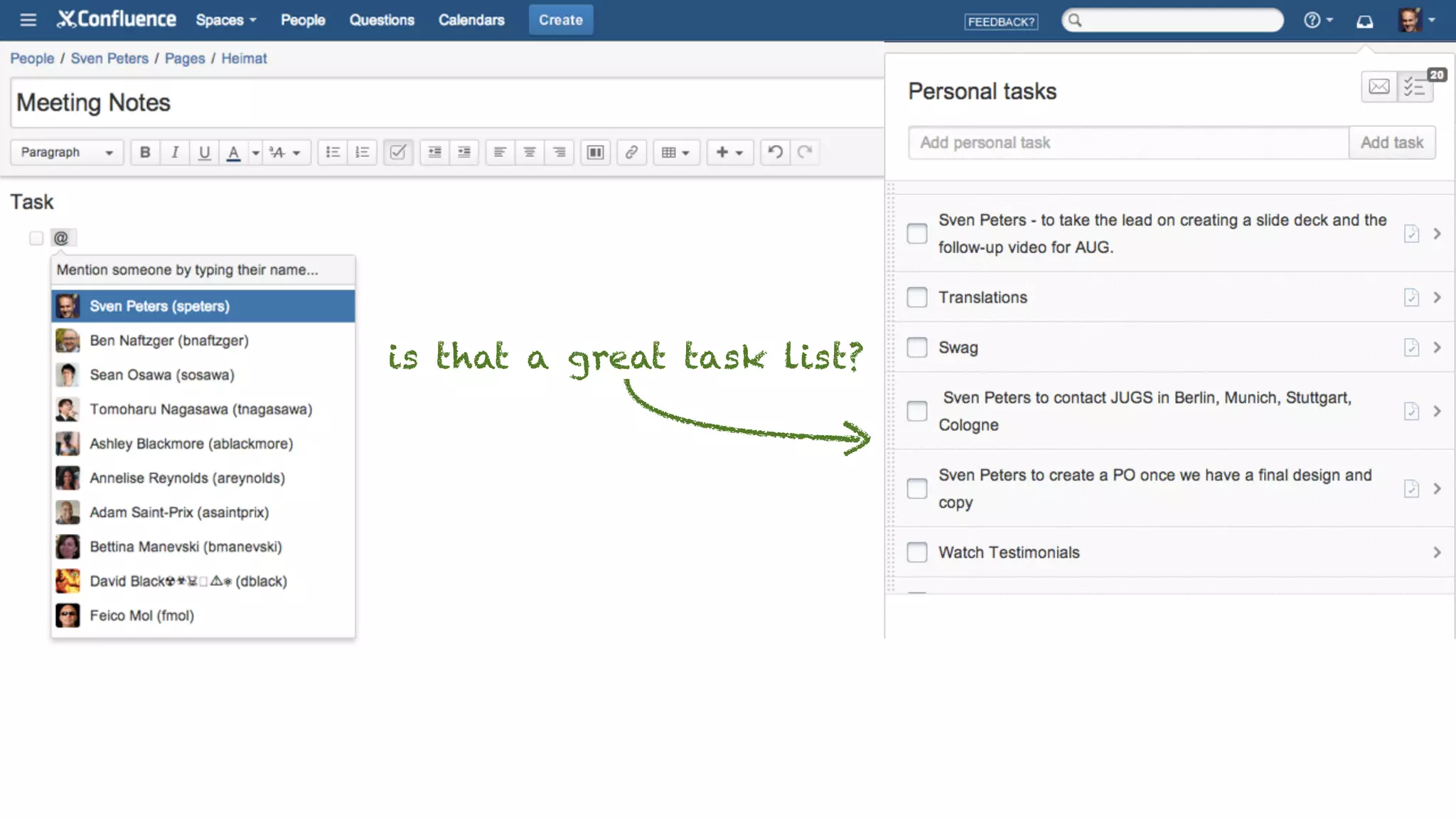Open page icon for JUGS Berlin task
Screen dimensions: 1456x819
click(1411, 411)
